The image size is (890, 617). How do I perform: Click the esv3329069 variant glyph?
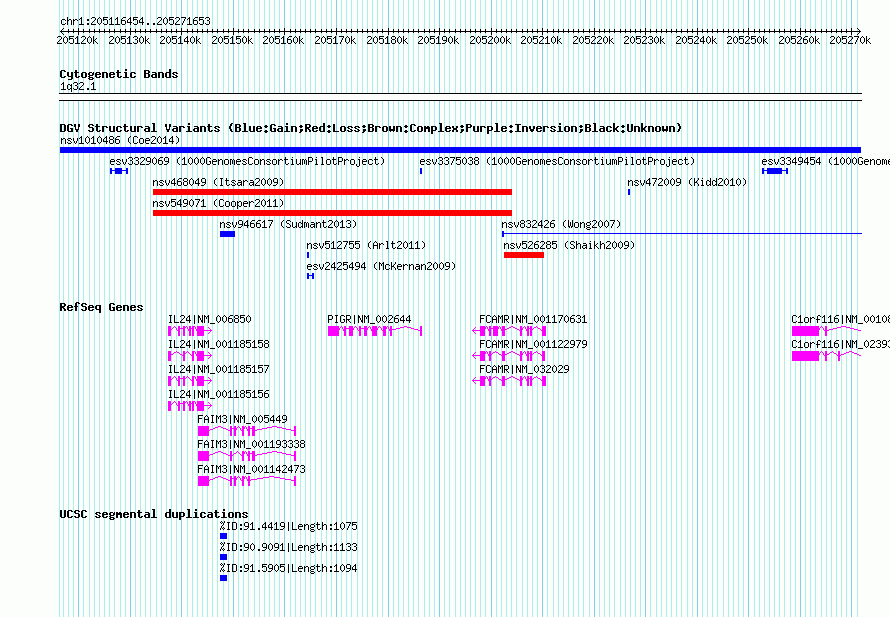(x=119, y=171)
